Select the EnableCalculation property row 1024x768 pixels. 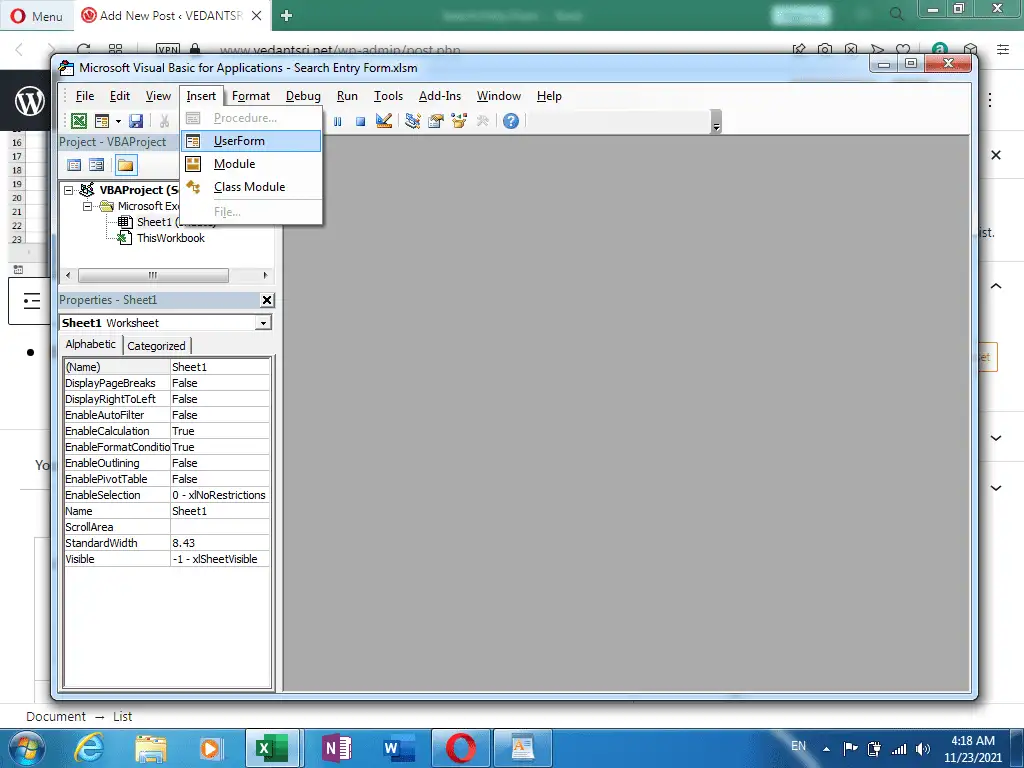[x=167, y=431]
